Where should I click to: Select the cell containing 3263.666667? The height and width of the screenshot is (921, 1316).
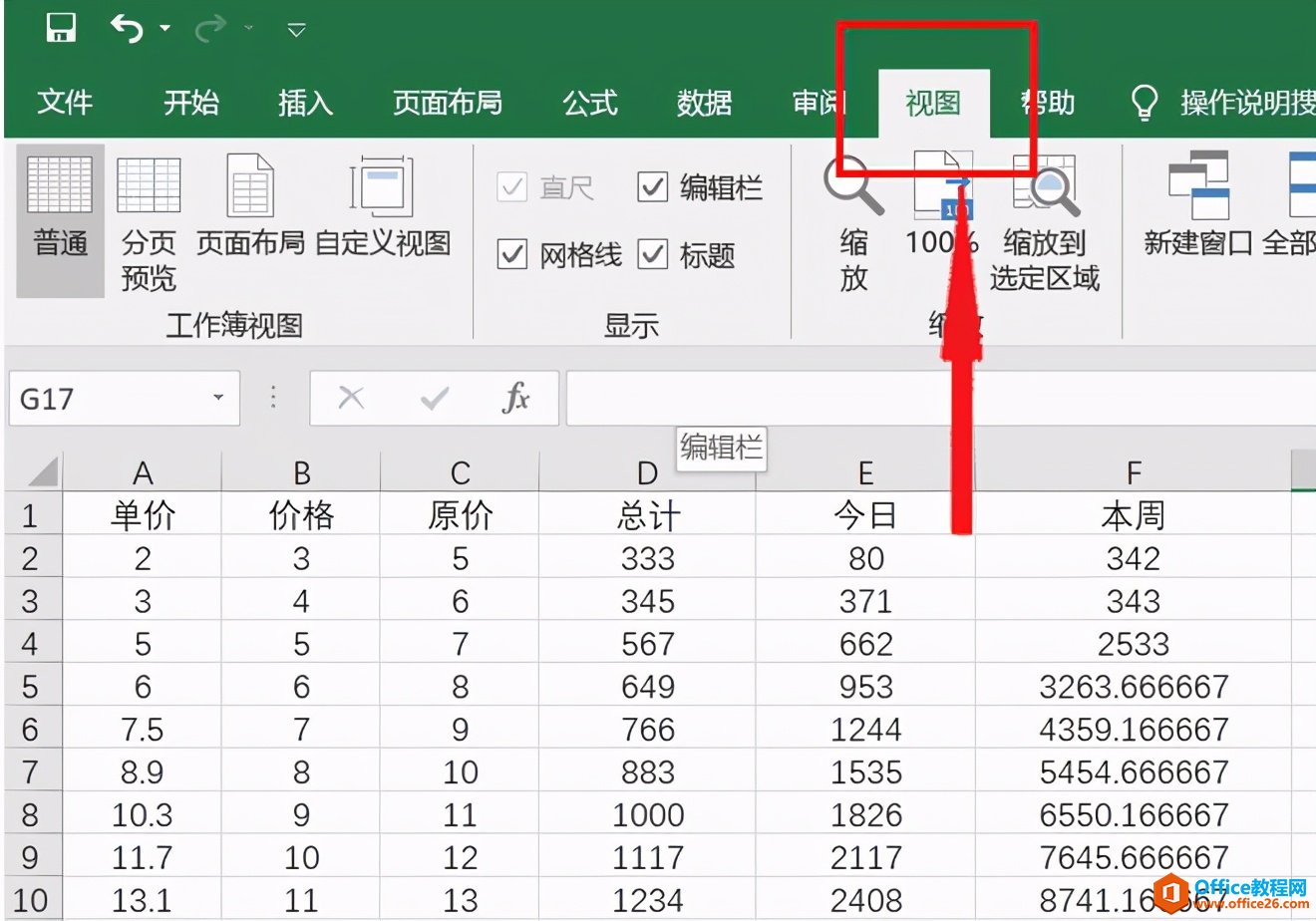tap(1134, 687)
